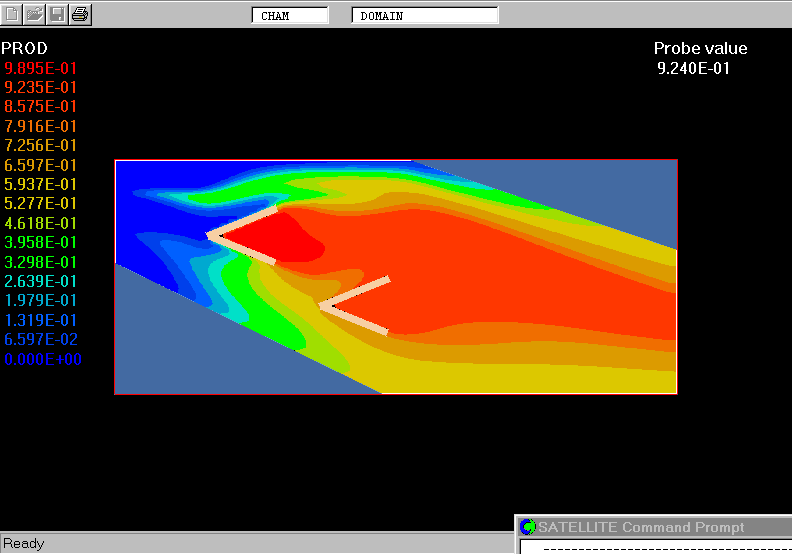Screen dimensions: 792x554
Task: Click the PROD variable label
Action: click(x=24, y=48)
